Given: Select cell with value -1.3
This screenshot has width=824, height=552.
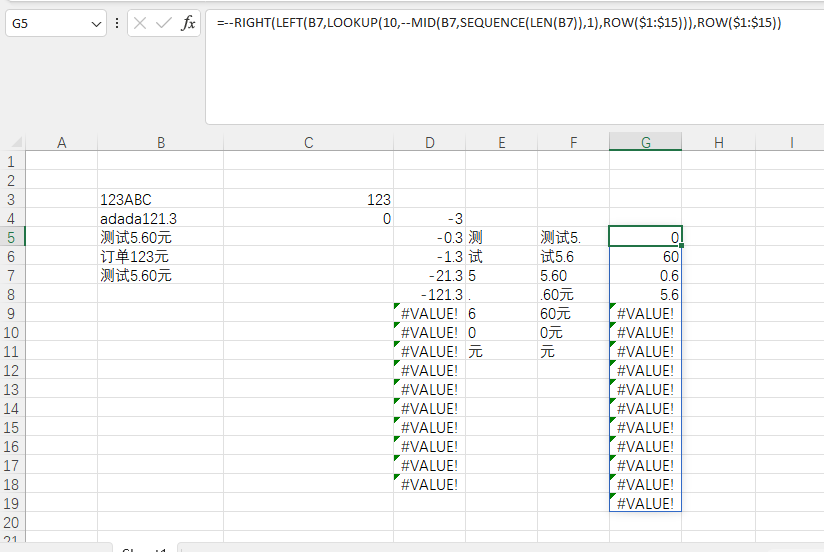Looking at the screenshot, I should point(429,257).
